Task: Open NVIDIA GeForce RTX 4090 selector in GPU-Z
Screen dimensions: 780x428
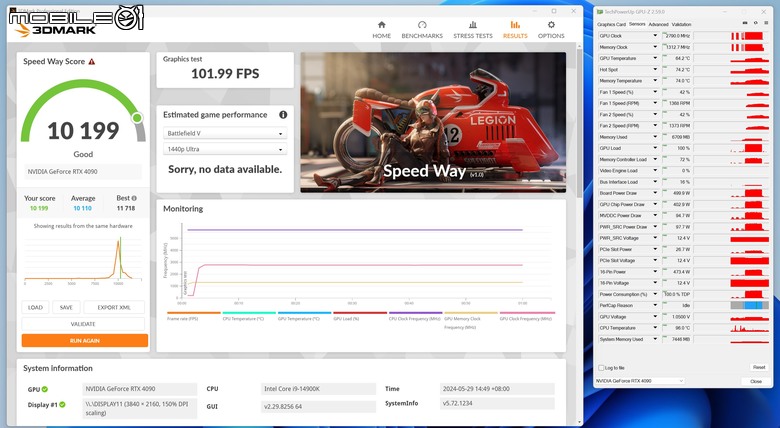Action: (x=640, y=381)
